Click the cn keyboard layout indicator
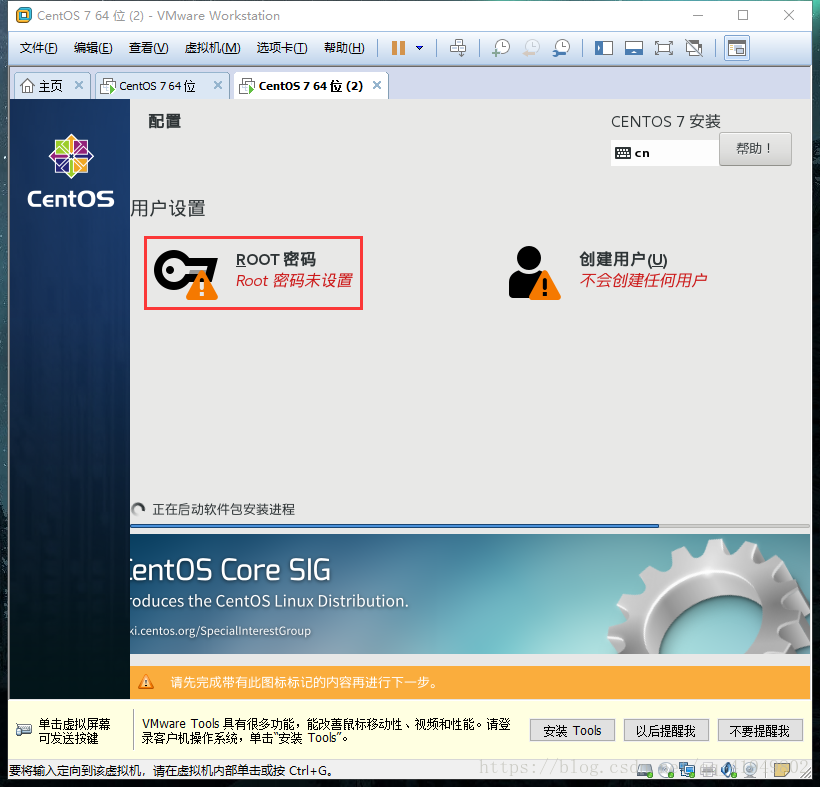The image size is (820, 787). pyautogui.click(x=664, y=153)
